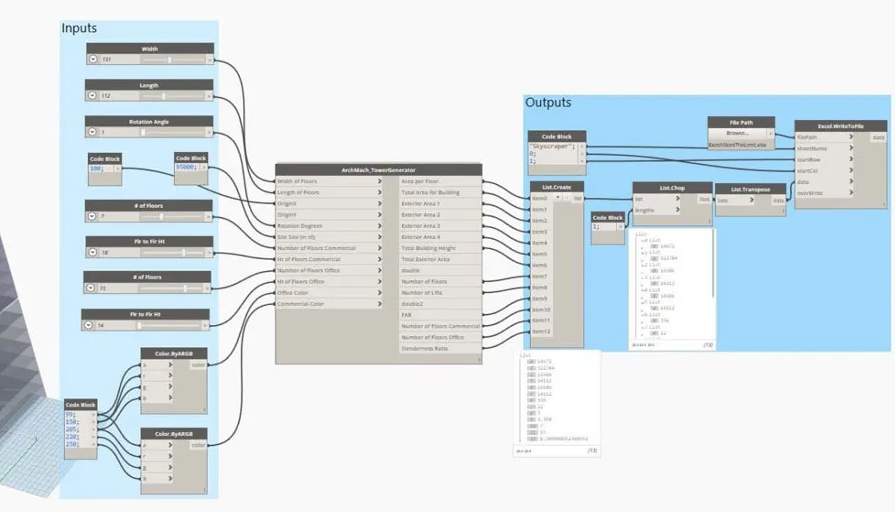Click the sheetName input port arrow
This screenshot has height=512, width=895.
tap(850, 148)
